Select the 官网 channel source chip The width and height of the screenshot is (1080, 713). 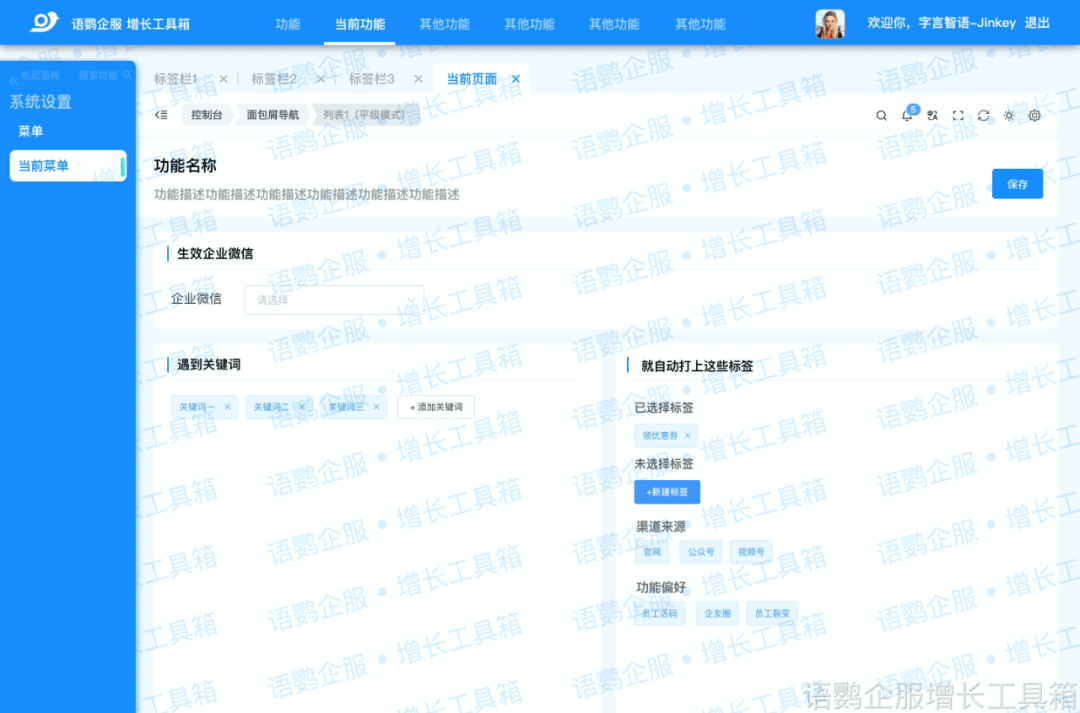coord(651,551)
